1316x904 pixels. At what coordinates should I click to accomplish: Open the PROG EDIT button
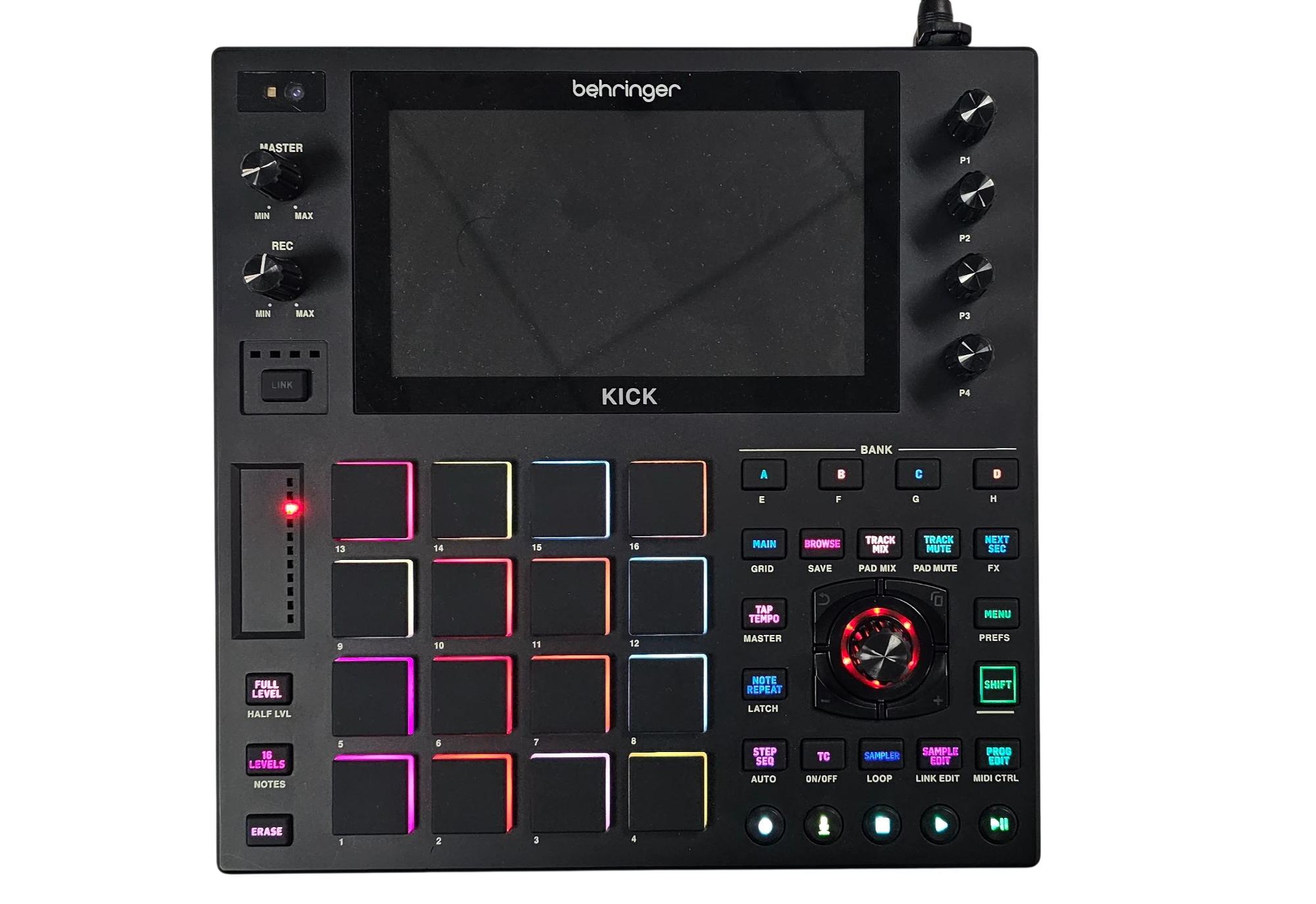click(x=998, y=755)
